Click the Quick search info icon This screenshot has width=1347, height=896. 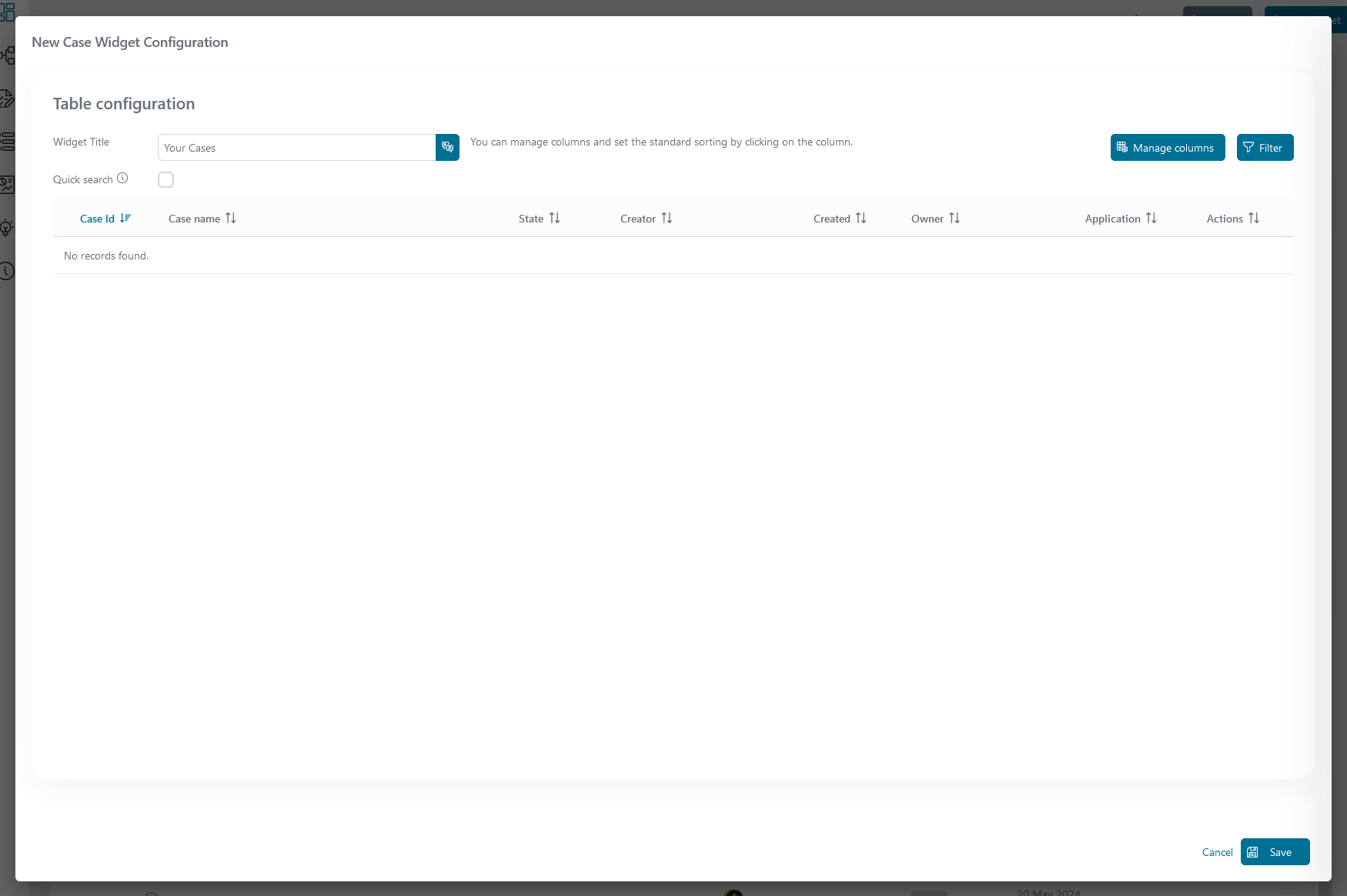coord(122,179)
